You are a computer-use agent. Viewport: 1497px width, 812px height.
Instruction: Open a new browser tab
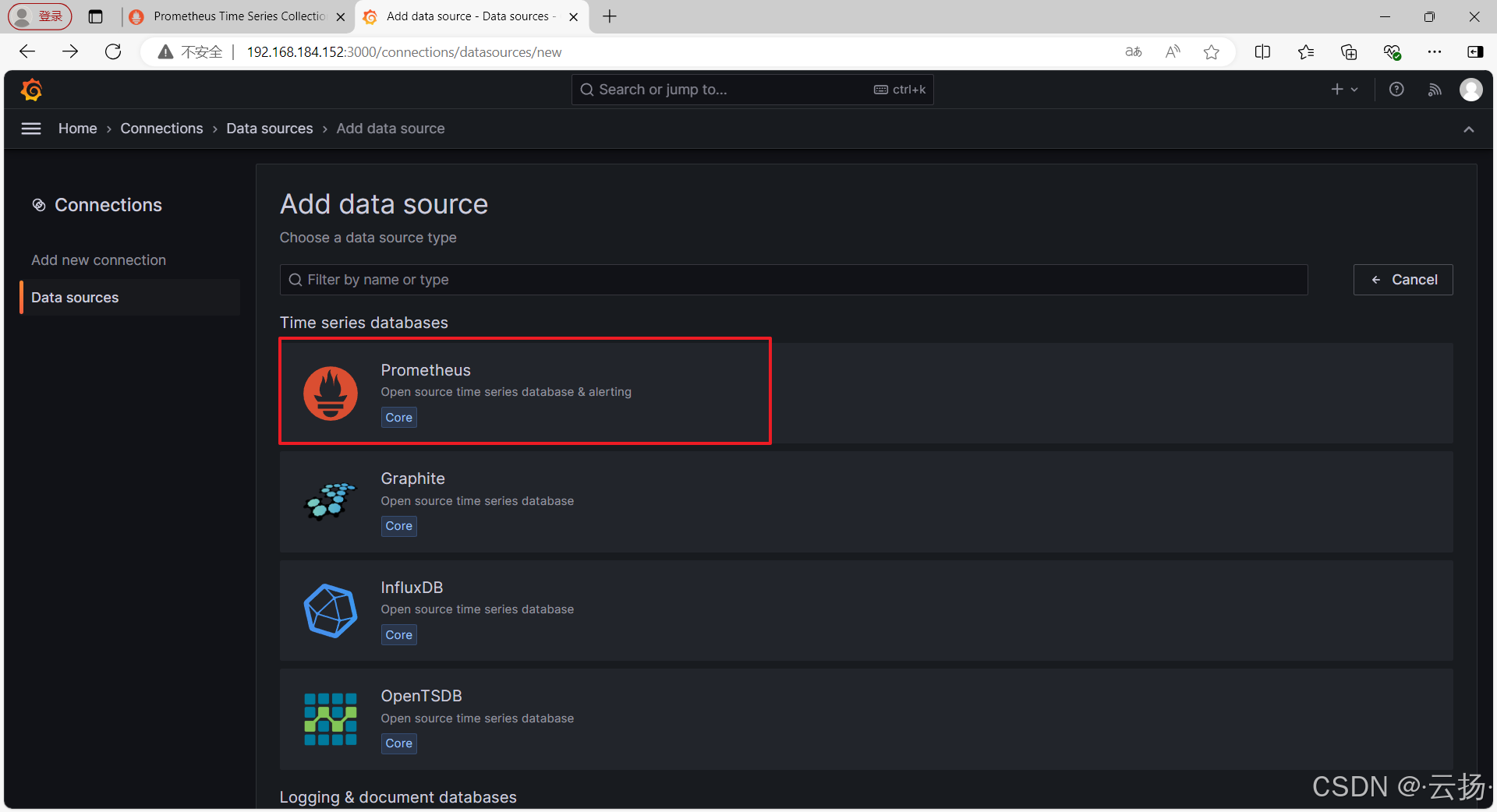coord(610,16)
